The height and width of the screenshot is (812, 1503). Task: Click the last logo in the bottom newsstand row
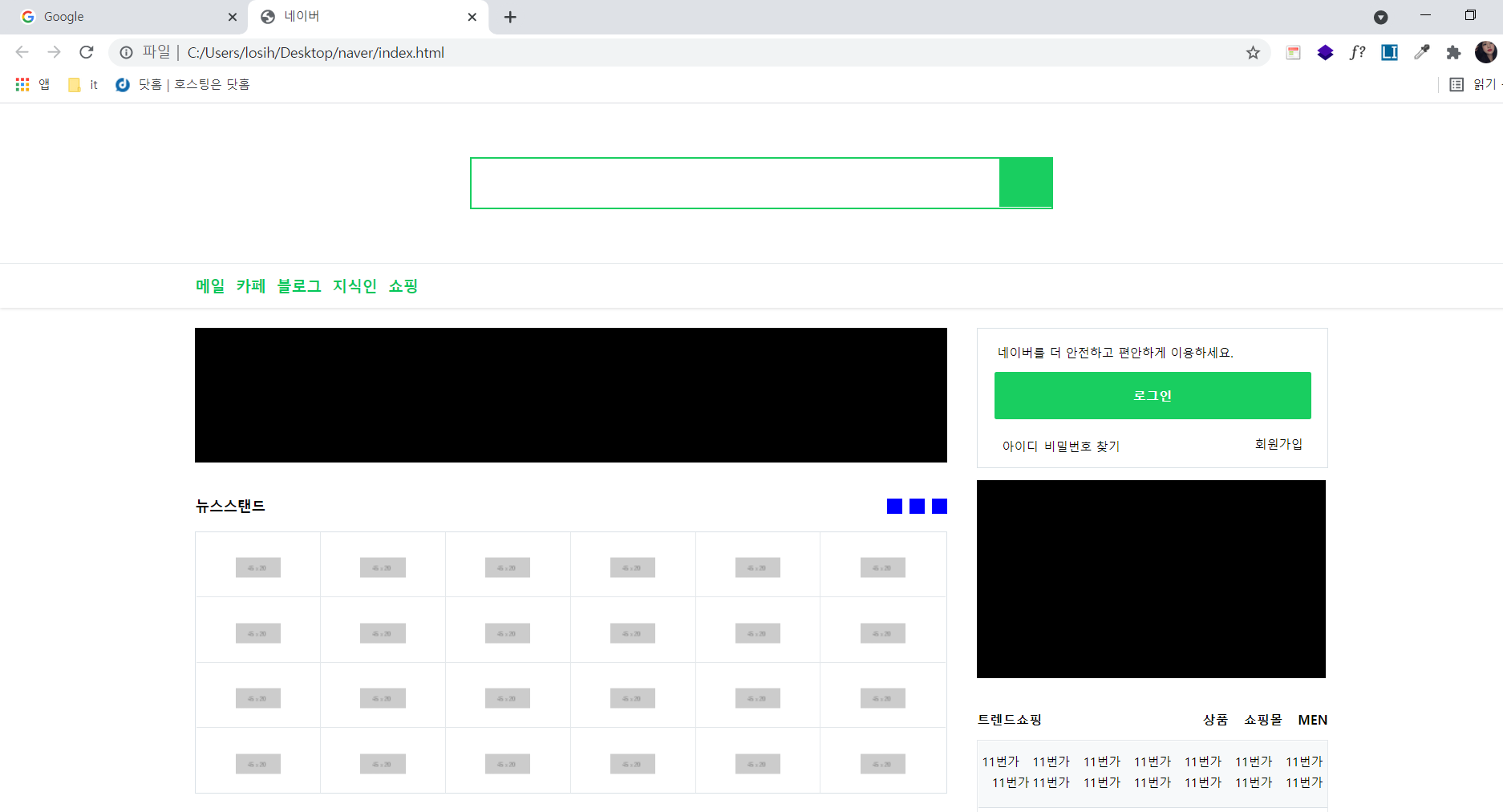point(882,764)
